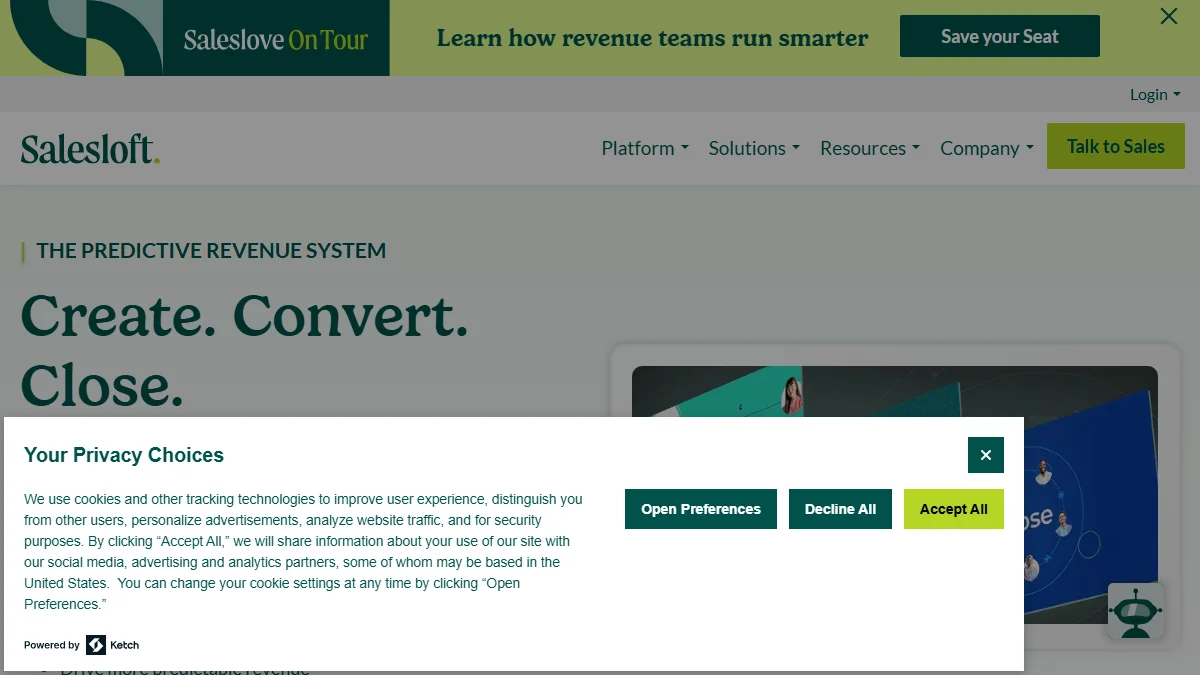Viewport: 1200px width, 675px height.
Task: Click the 'Powered by' label
Action: [52, 645]
